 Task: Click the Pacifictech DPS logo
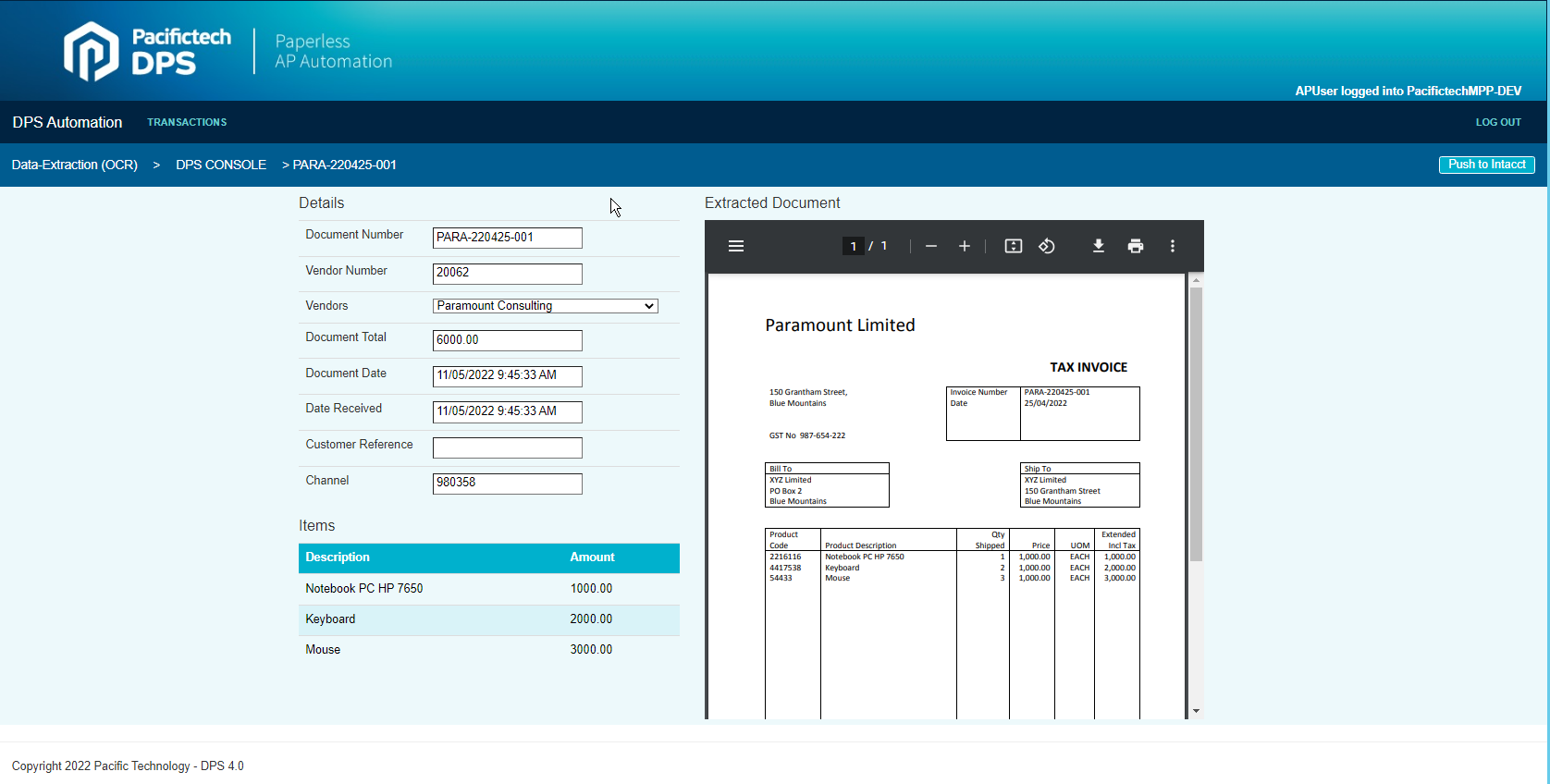click(x=148, y=51)
